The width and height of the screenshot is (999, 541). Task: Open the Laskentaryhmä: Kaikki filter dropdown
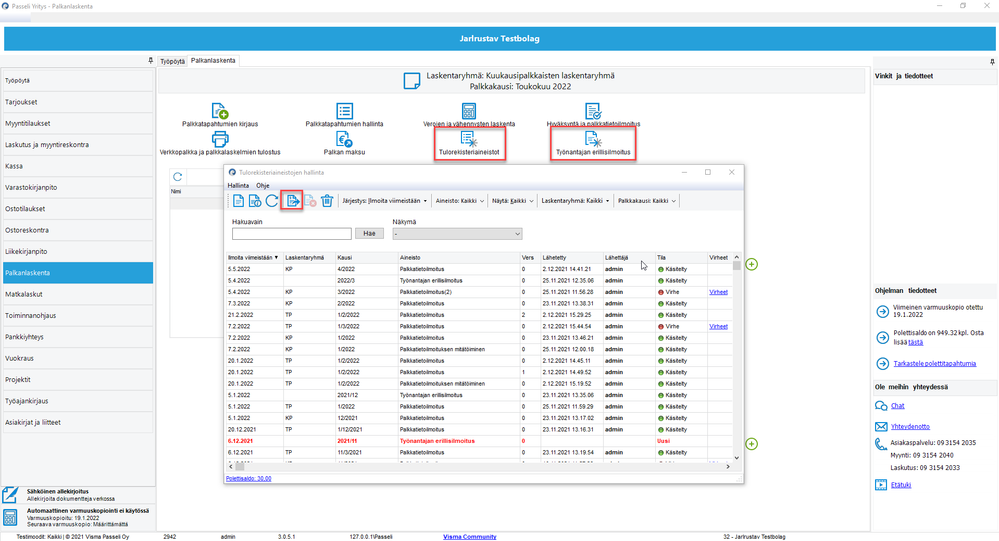coord(574,201)
